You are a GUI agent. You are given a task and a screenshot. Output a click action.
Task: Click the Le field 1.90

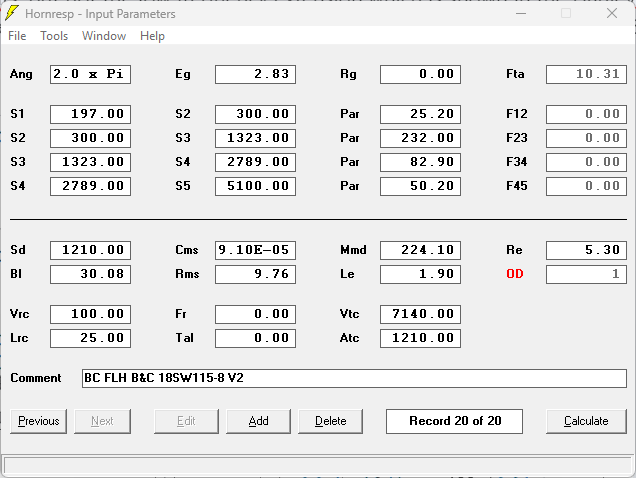coord(420,274)
